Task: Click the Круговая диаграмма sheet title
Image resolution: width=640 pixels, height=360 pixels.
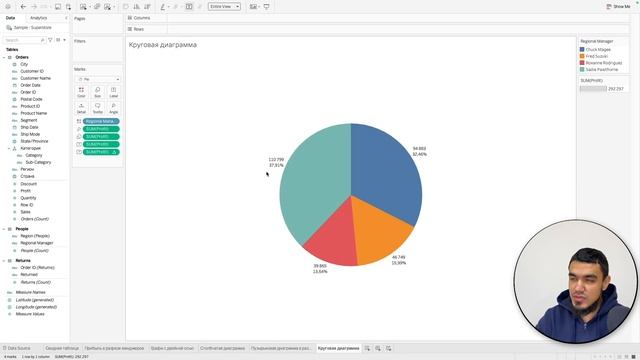Action: (x=163, y=45)
